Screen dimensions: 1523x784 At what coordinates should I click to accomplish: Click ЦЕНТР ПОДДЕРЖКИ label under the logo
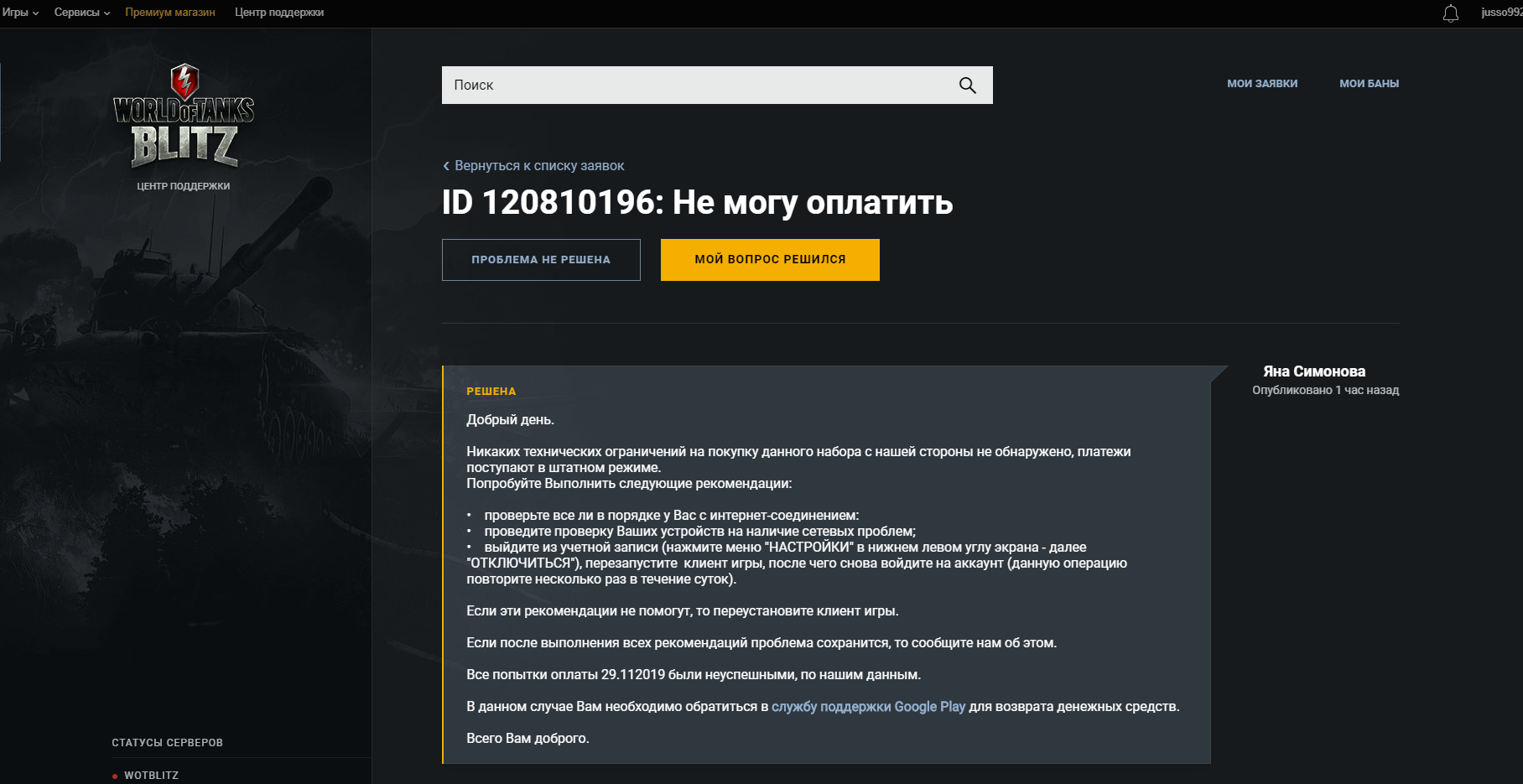(184, 186)
